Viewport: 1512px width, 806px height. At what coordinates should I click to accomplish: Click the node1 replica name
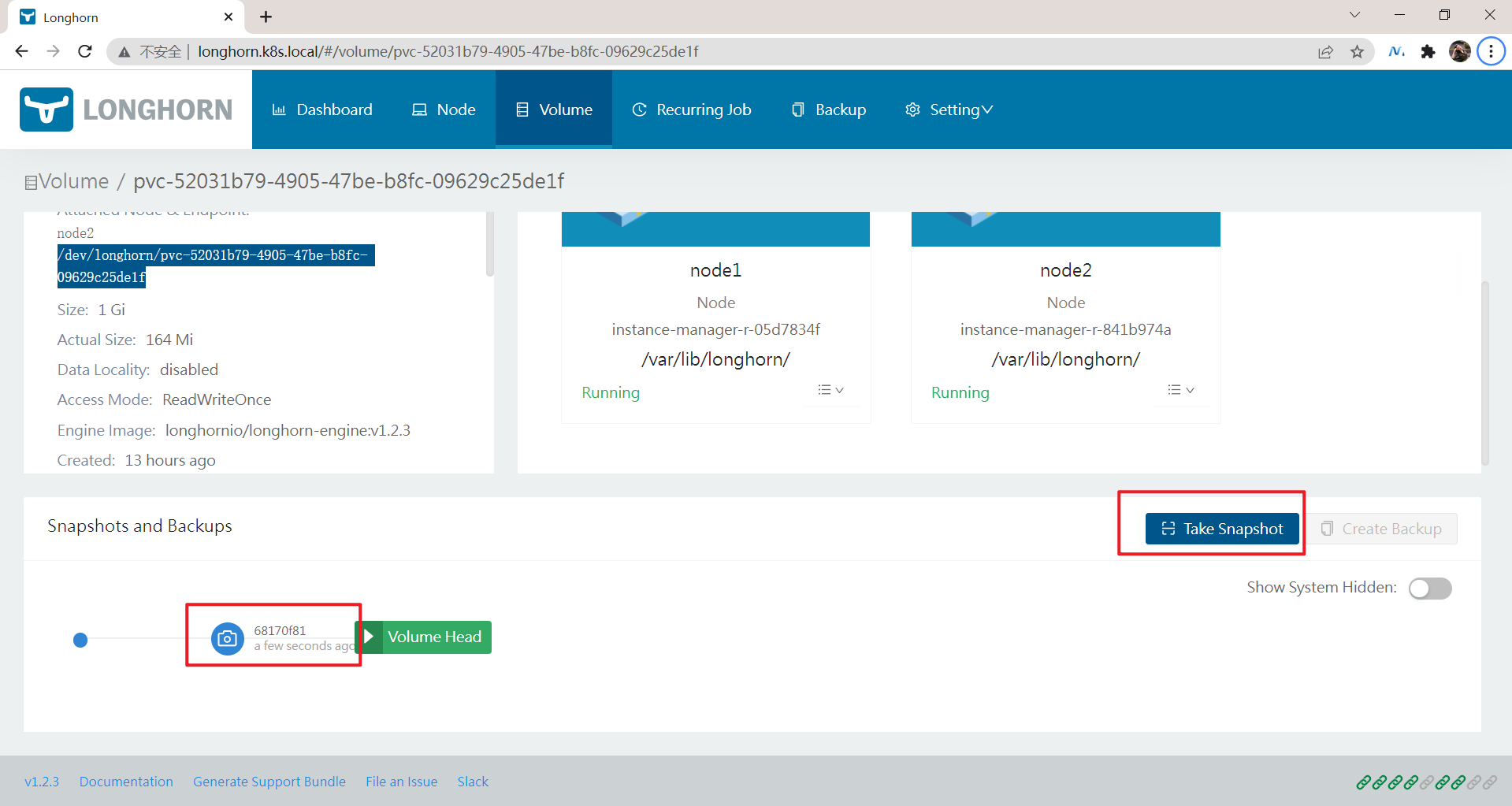coord(715,270)
